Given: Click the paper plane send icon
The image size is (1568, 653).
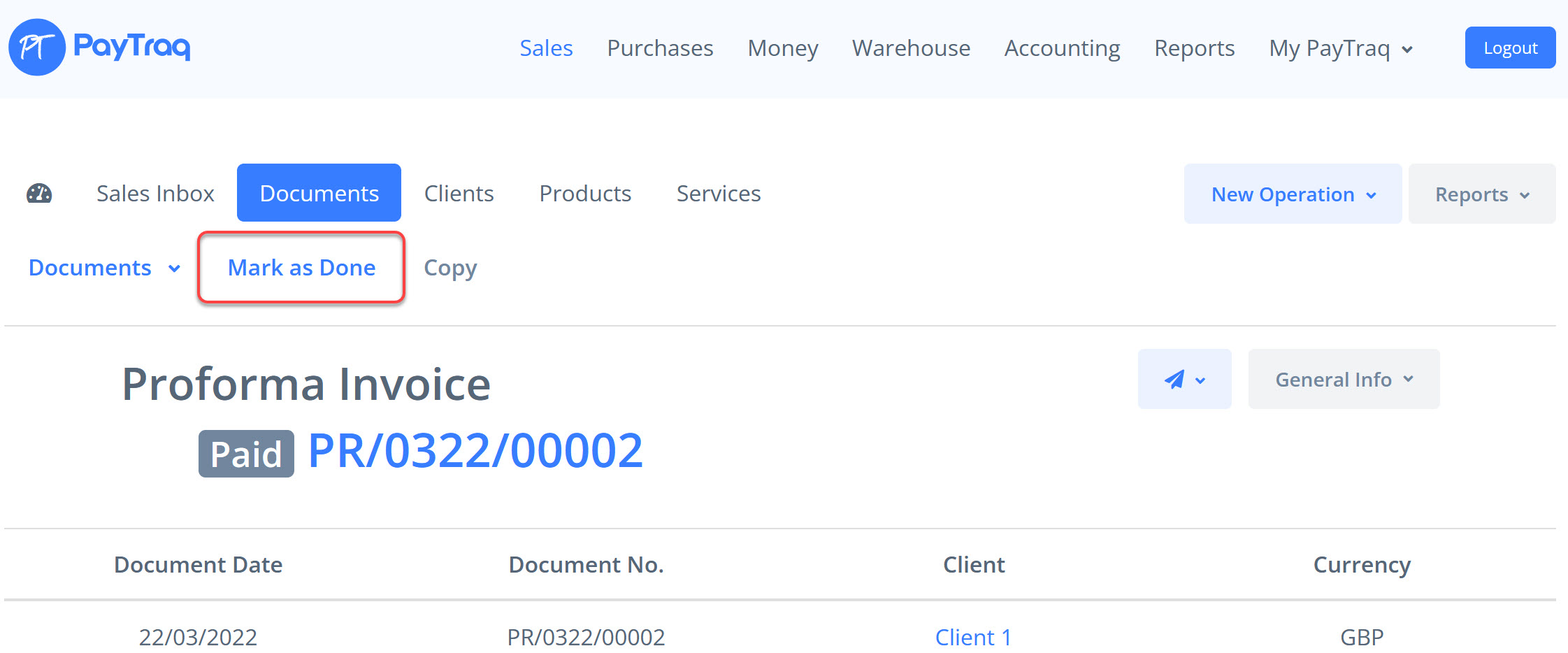Looking at the screenshot, I should (1175, 380).
